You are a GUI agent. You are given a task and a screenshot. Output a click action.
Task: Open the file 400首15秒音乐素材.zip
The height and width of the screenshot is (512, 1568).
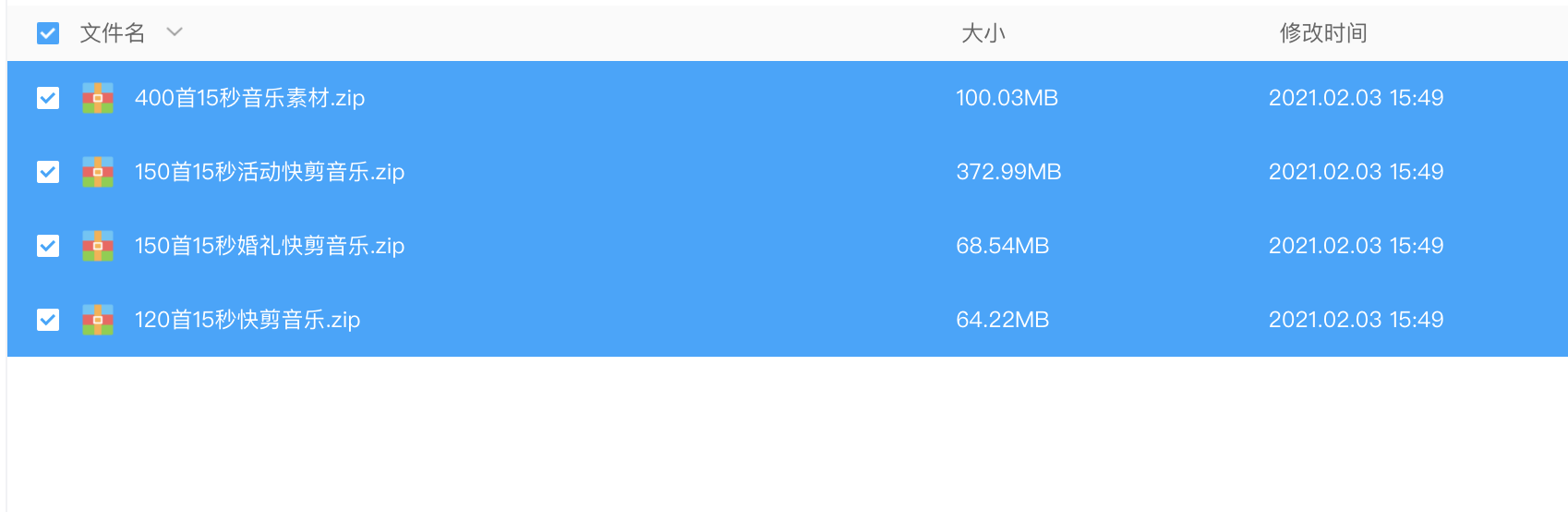click(x=249, y=98)
